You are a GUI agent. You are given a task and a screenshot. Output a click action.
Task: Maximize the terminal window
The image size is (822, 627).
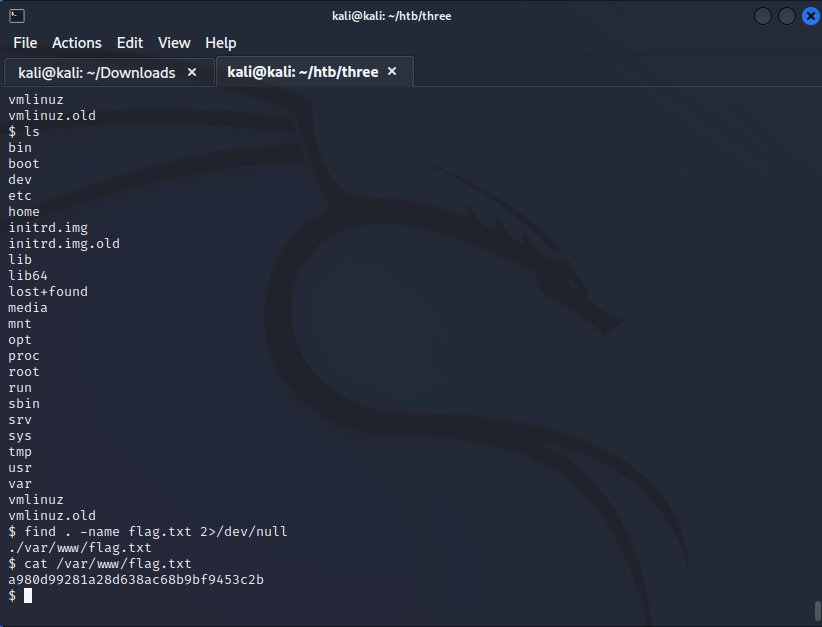(x=786, y=16)
